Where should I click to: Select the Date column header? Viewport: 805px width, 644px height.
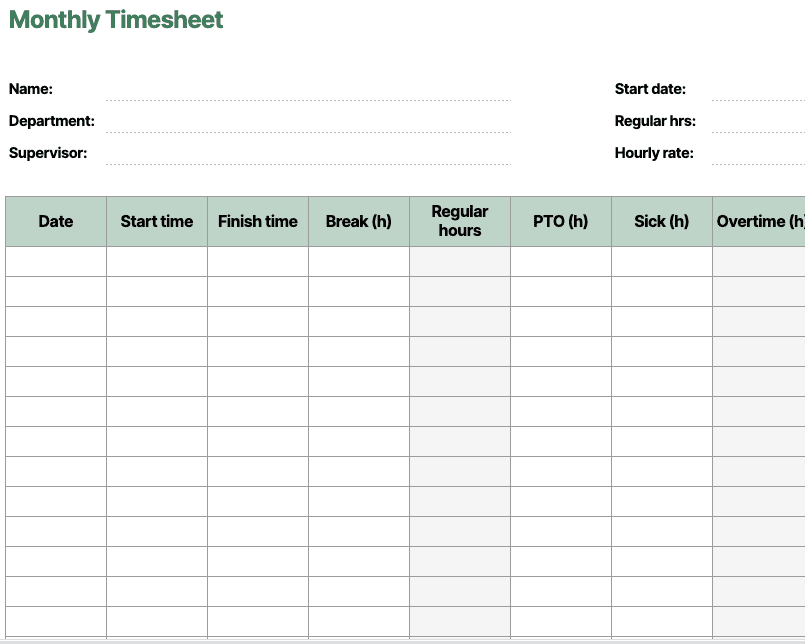(56, 222)
